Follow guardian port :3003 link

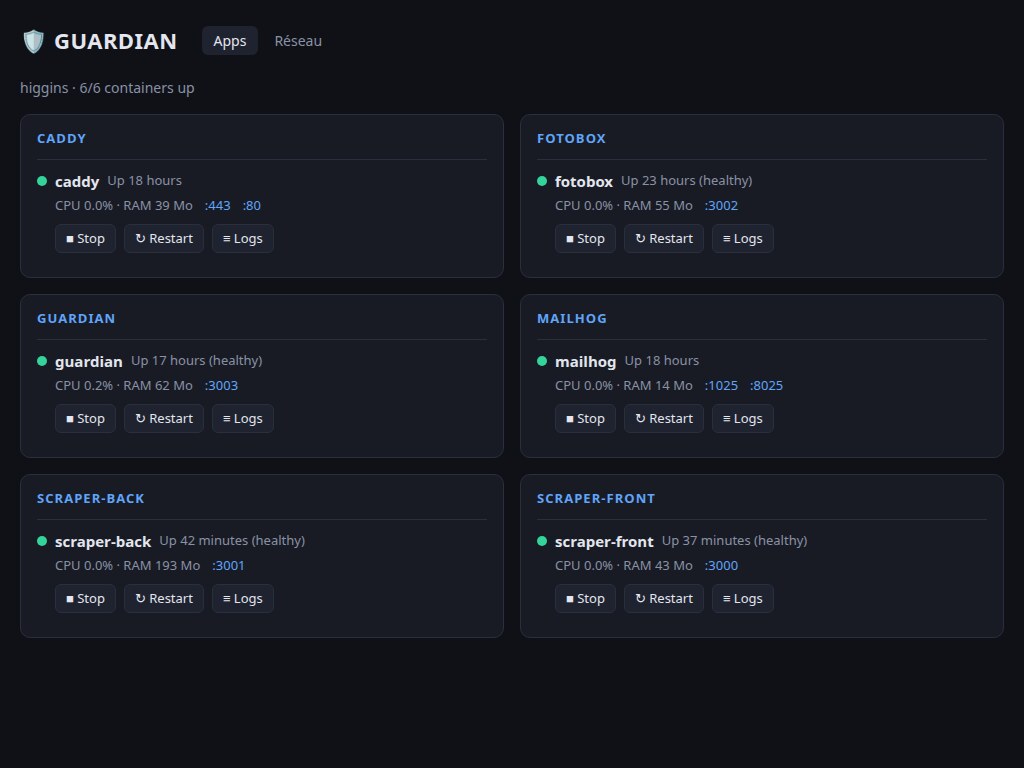[x=221, y=385]
